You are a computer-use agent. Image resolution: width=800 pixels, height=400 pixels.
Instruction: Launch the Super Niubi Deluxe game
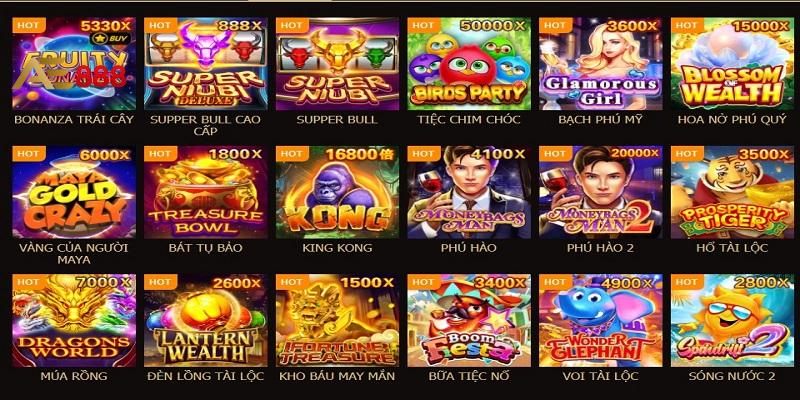[x=206, y=64]
